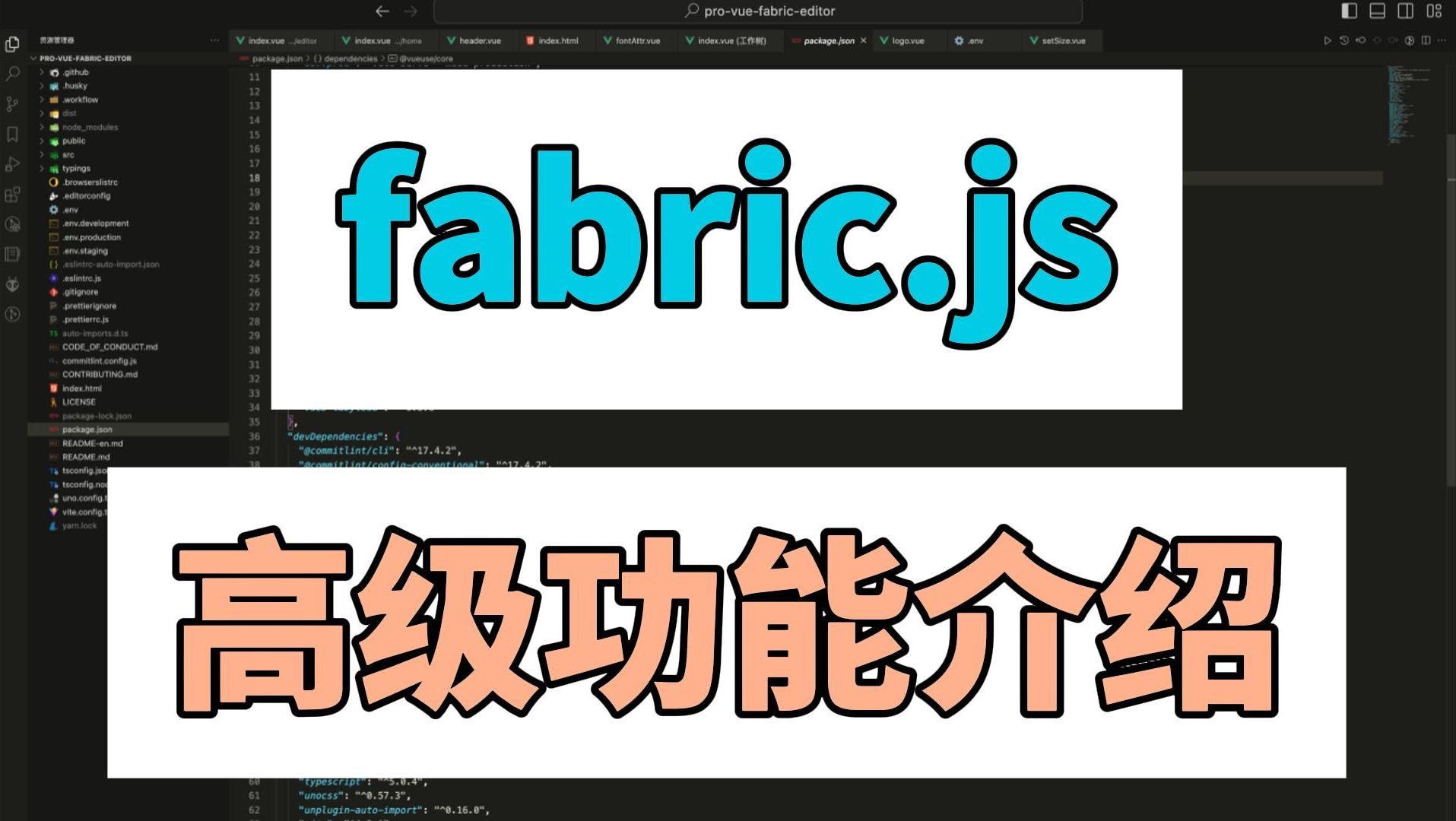Close the package.json tab
Screen dimensions: 1456x821
pos(863,41)
